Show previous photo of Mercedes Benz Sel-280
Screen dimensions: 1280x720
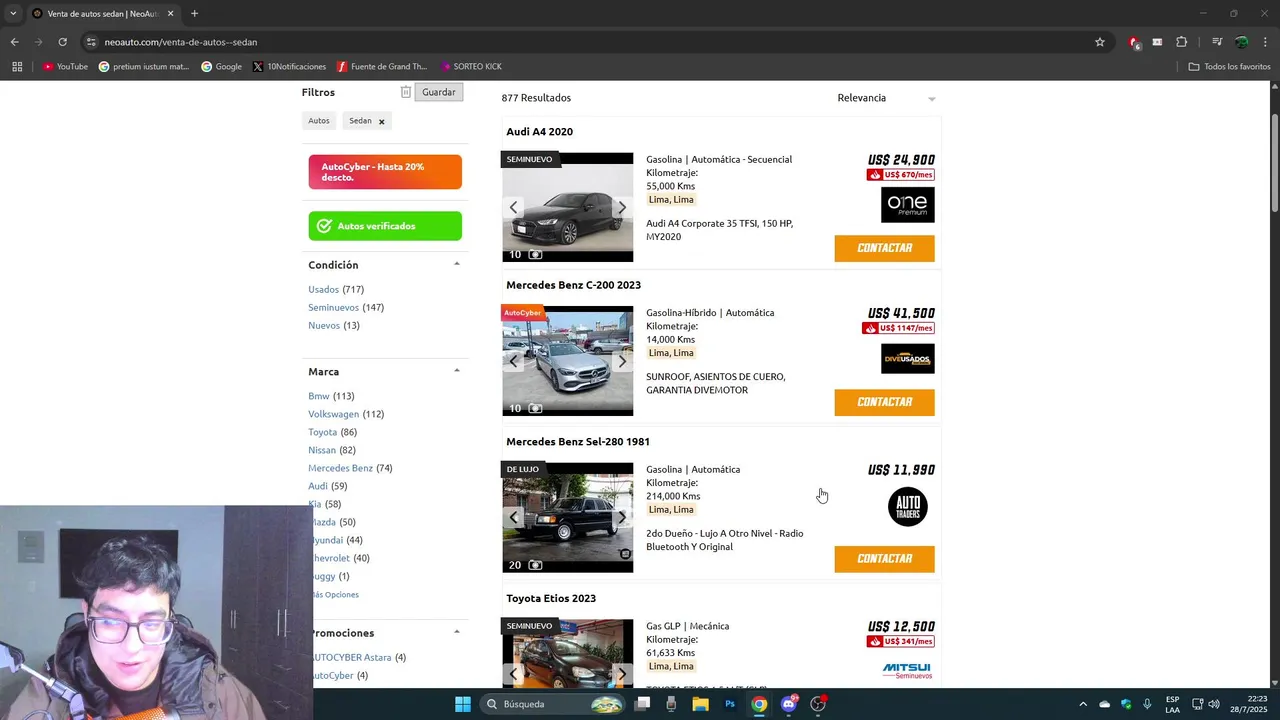pos(514,517)
